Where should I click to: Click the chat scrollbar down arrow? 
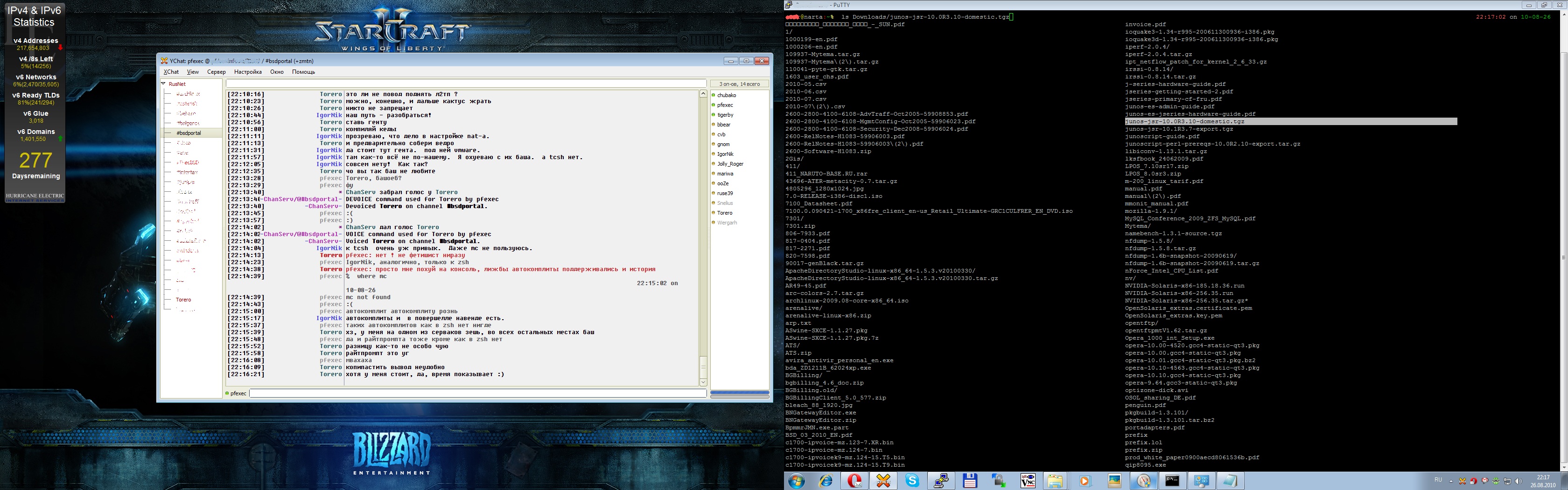click(703, 382)
